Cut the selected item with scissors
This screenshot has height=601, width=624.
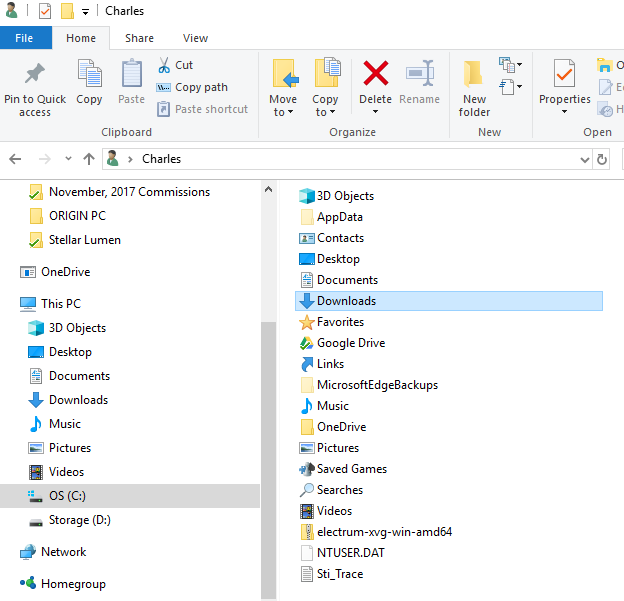[176, 65]
